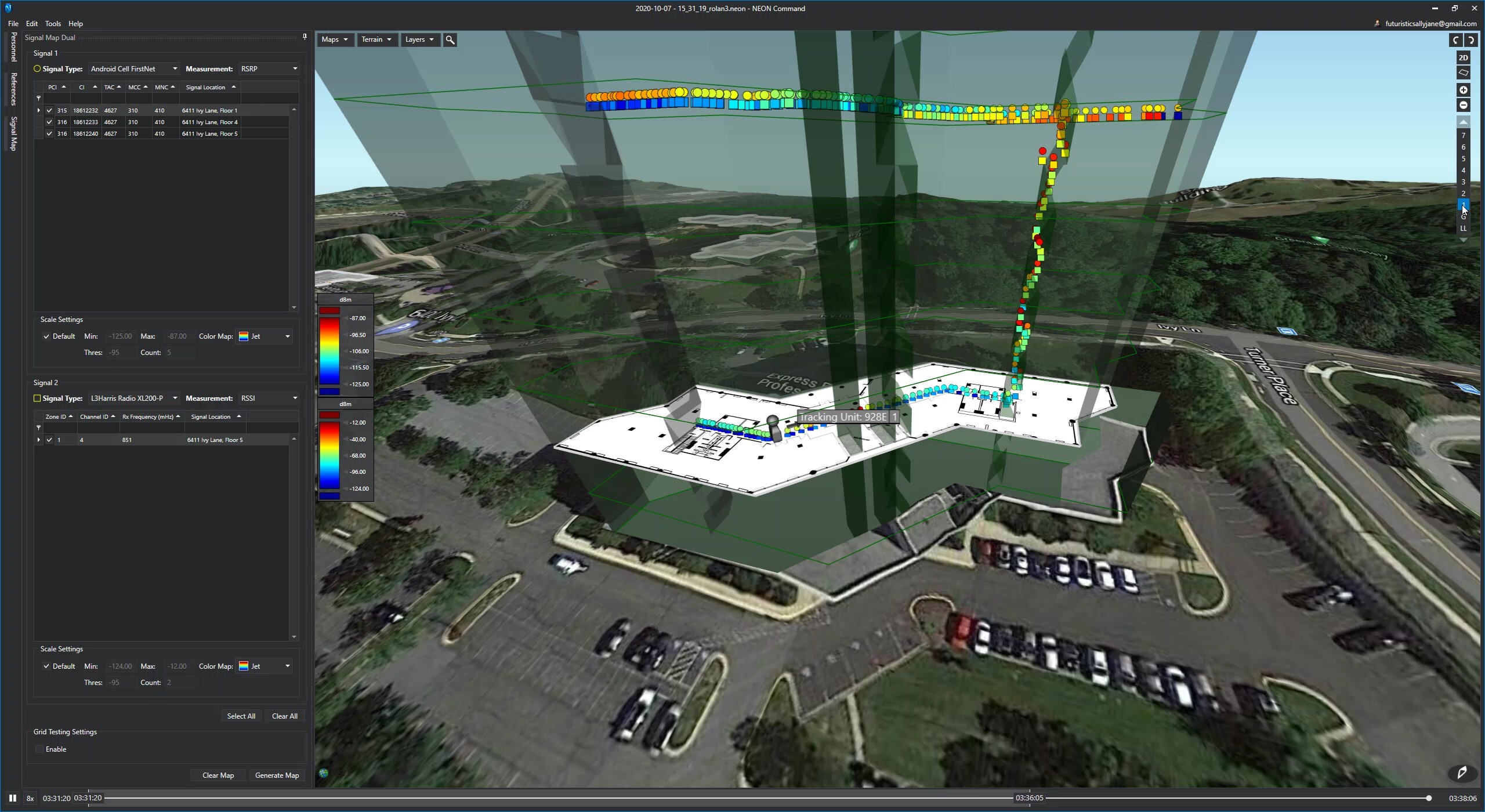Toggle Default scale checkbox for Signal 1
This screenshot has width=1485, height=812.
click(46, 336)
